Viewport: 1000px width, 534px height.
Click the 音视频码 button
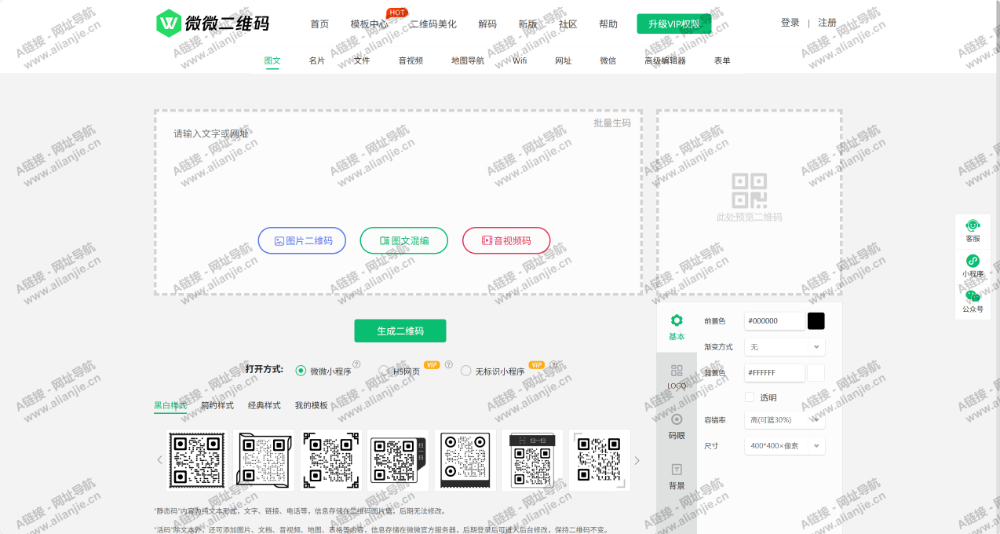click(x=506, y=241)
